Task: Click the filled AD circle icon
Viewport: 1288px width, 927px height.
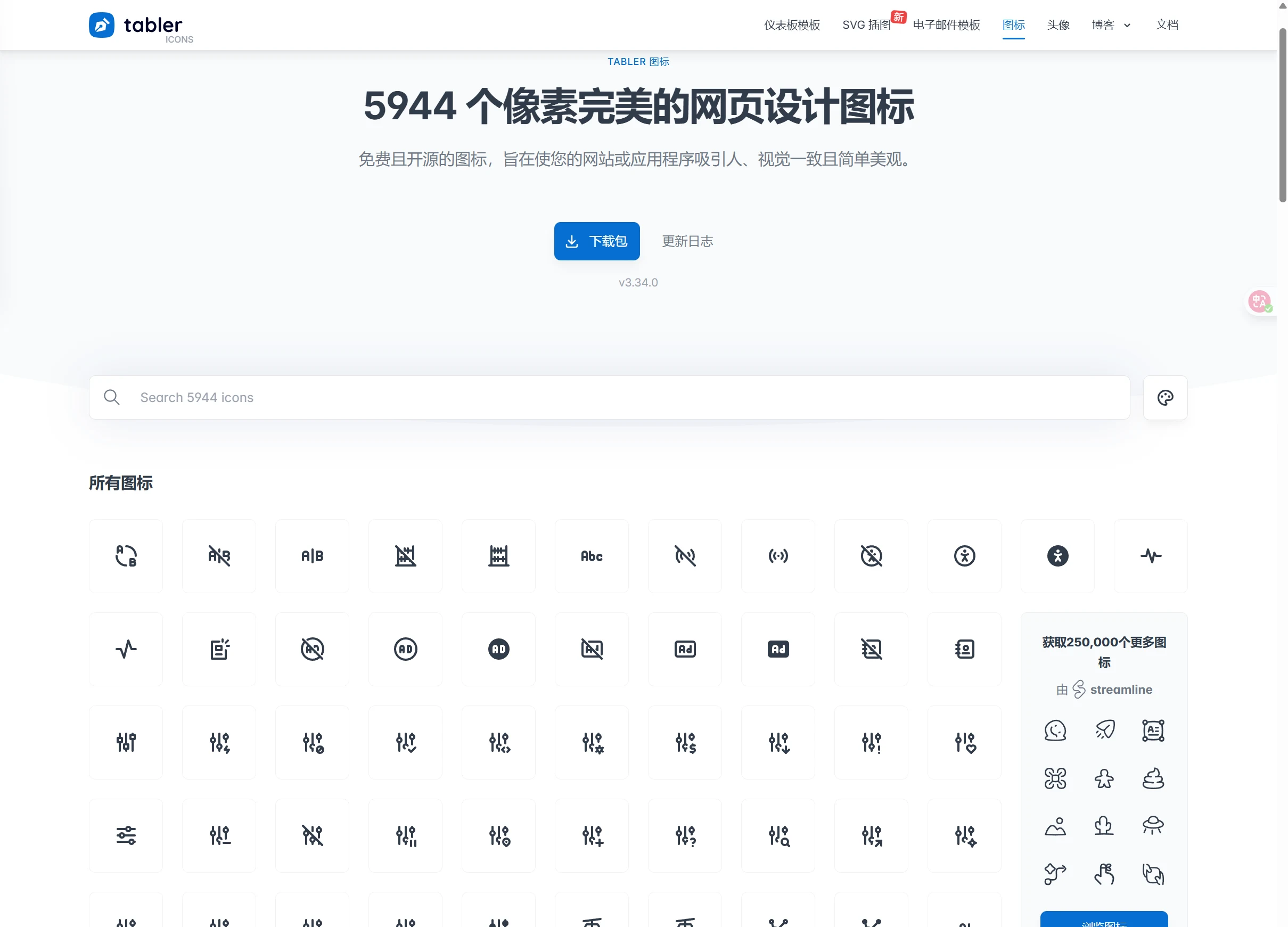Action: point(498,649)
